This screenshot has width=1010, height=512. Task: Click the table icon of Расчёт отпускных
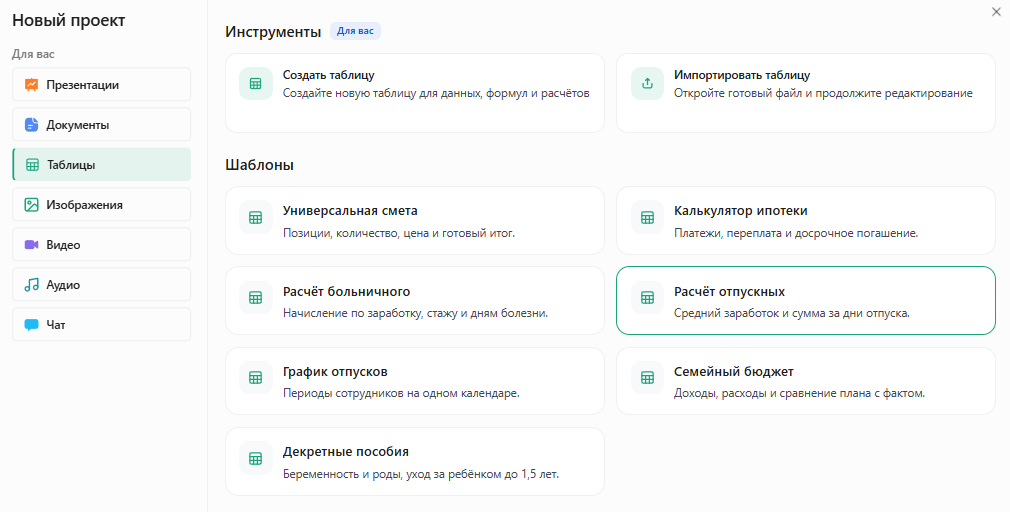(x=647, y=298)
